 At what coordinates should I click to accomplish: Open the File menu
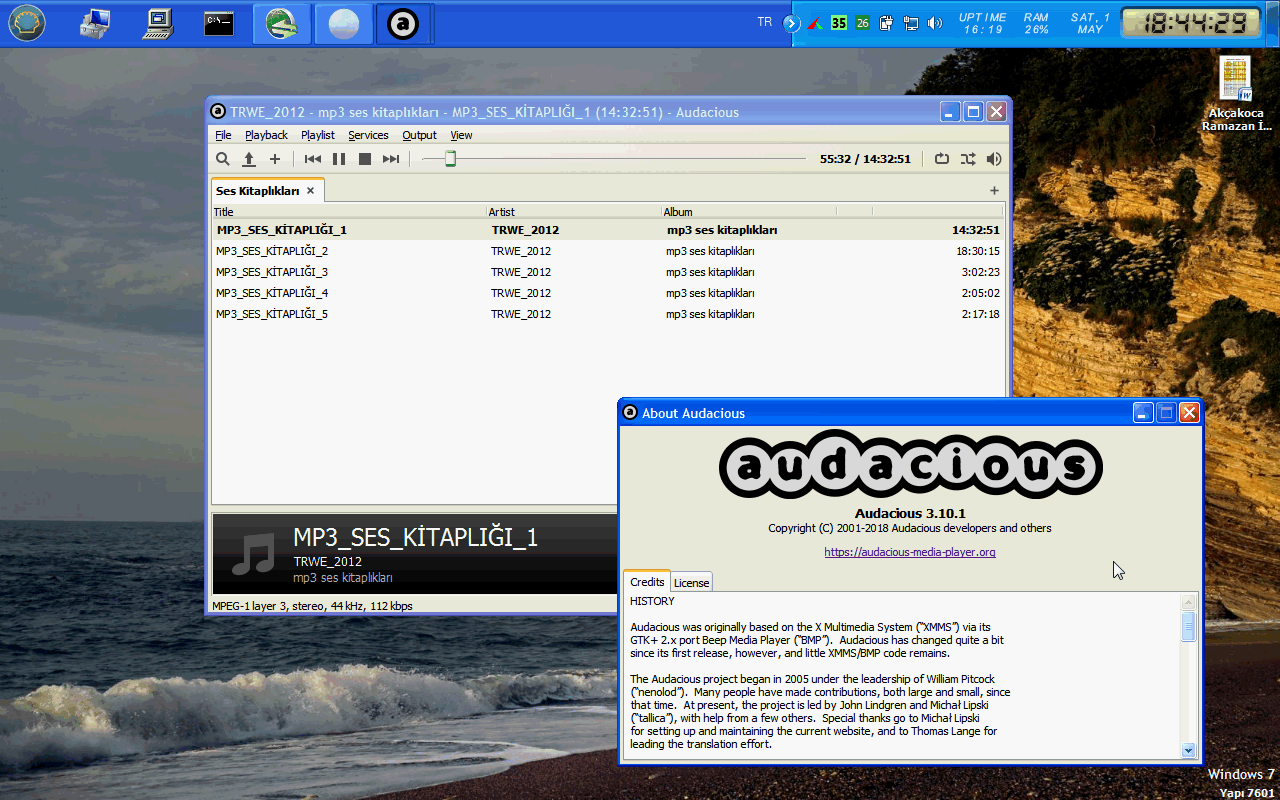click(x=223, y=135)
